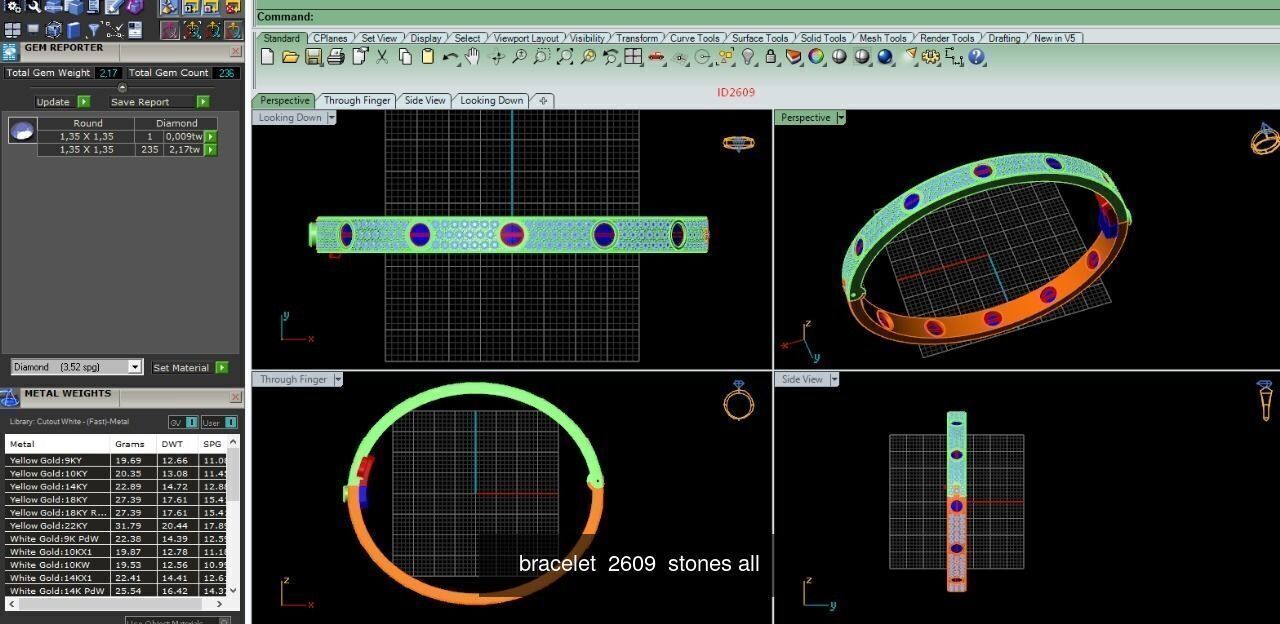Click the blue render sphere icon
The width and height of the screenshot is (1280, 624).
(885, 57)
